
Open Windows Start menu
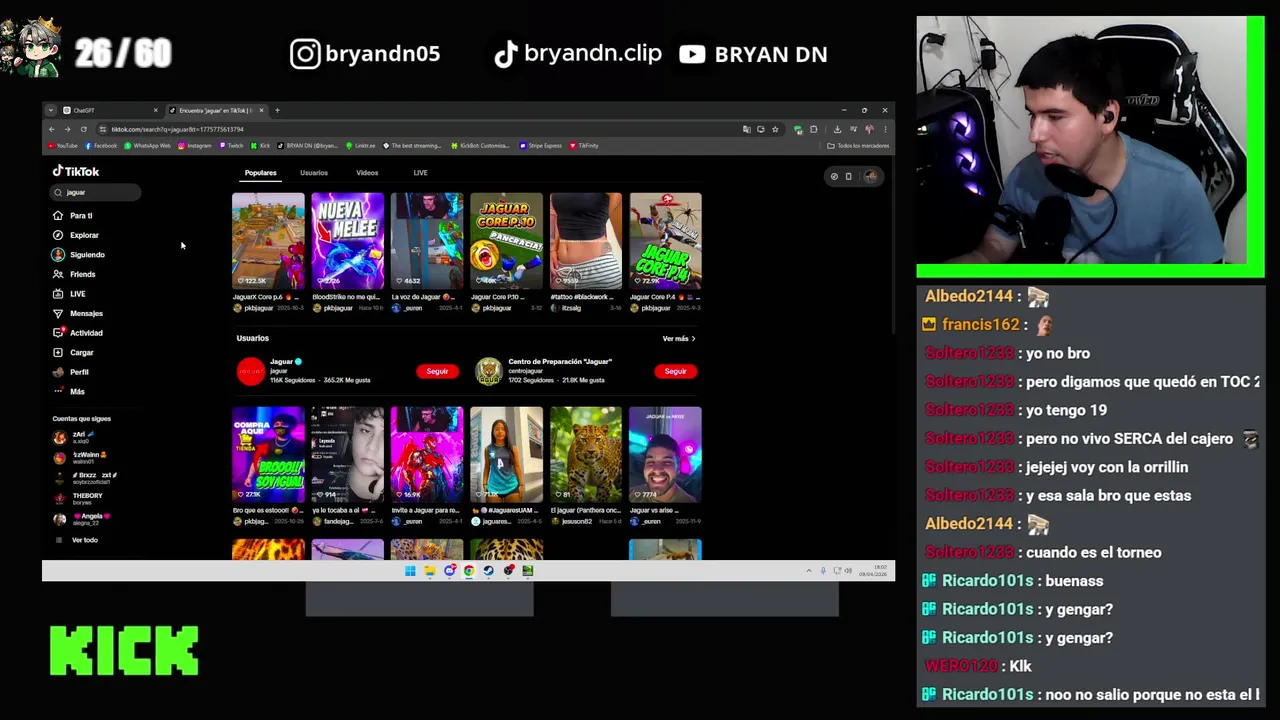[x=410, y=571]
